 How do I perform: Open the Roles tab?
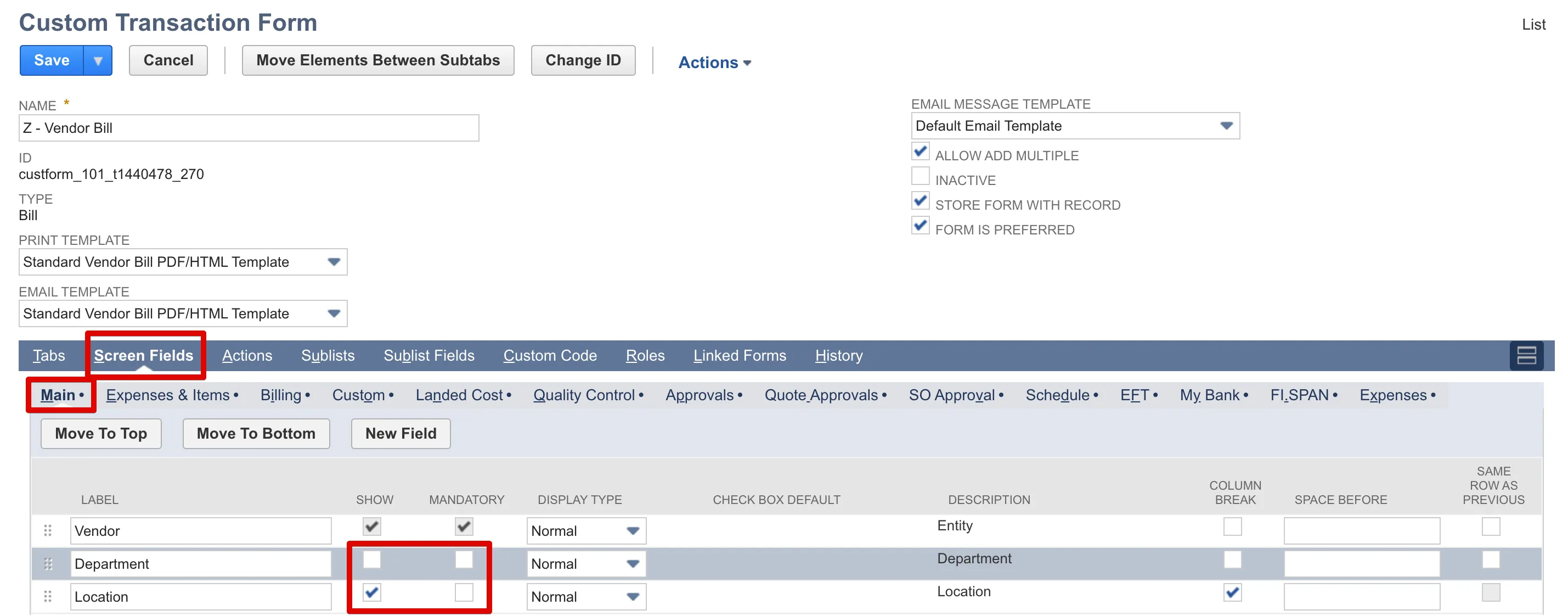pyautogui.click(x=645, y=355)
